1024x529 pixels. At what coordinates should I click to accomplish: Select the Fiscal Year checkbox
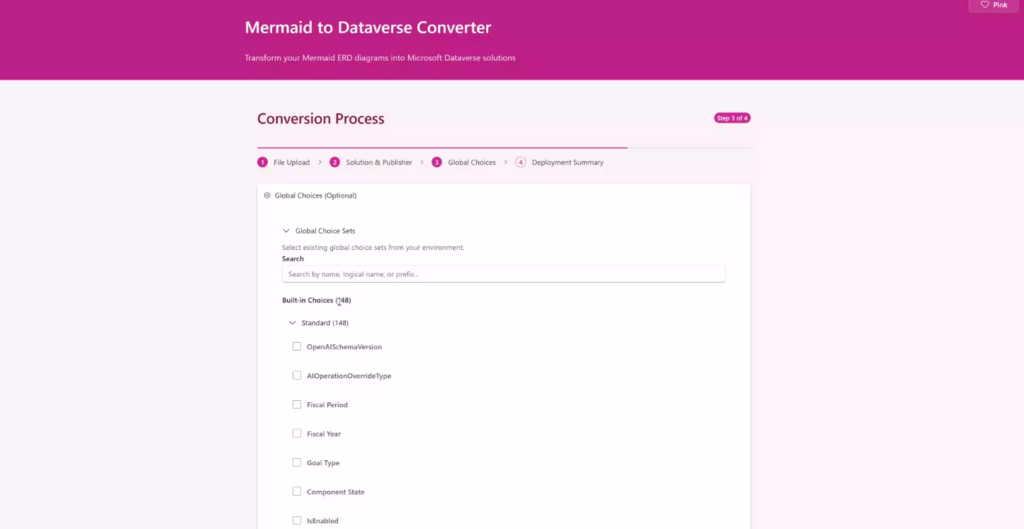296,434
